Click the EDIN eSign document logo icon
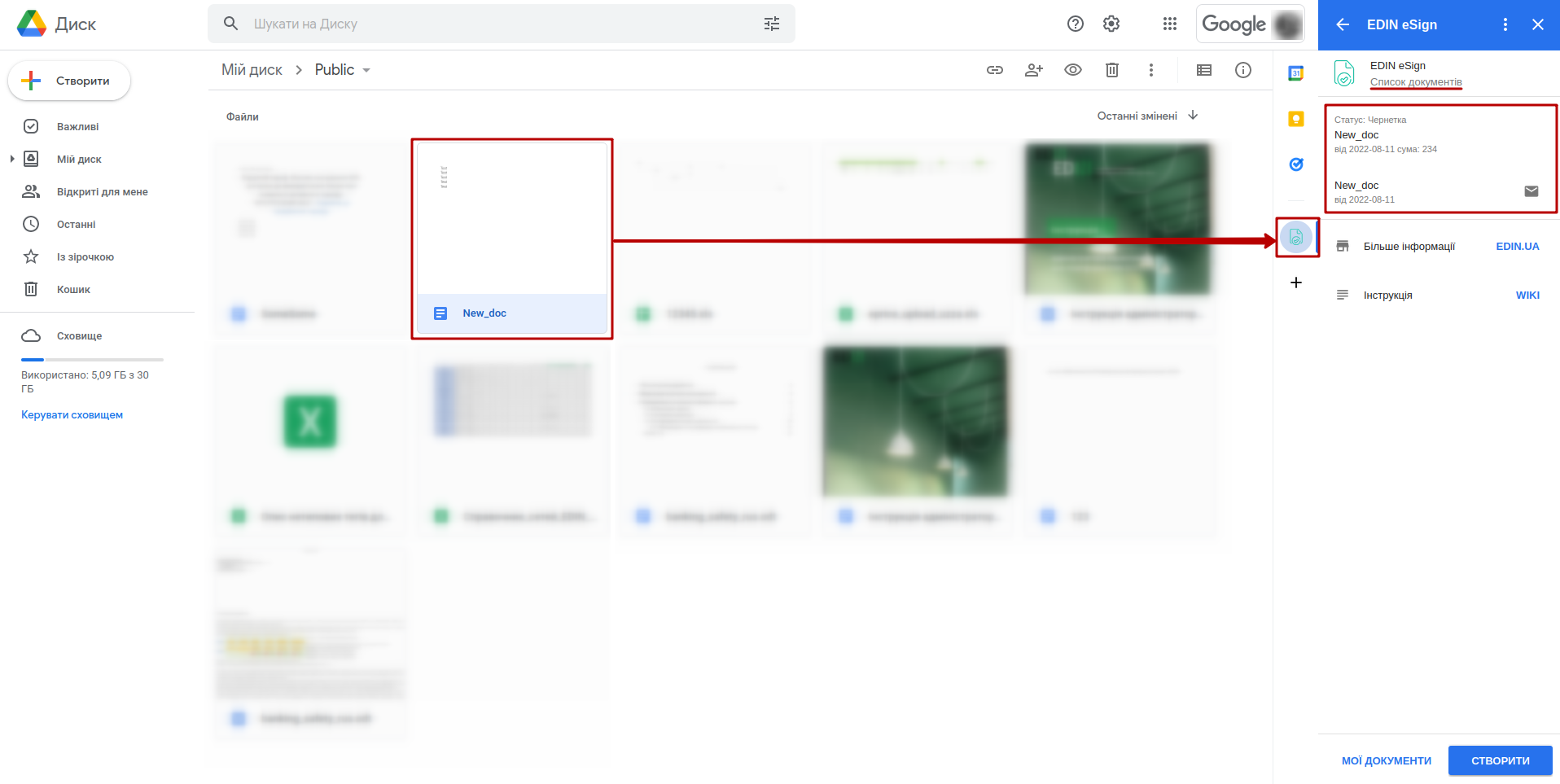The image size is (1560, 784). click(x=1344, y=73)
